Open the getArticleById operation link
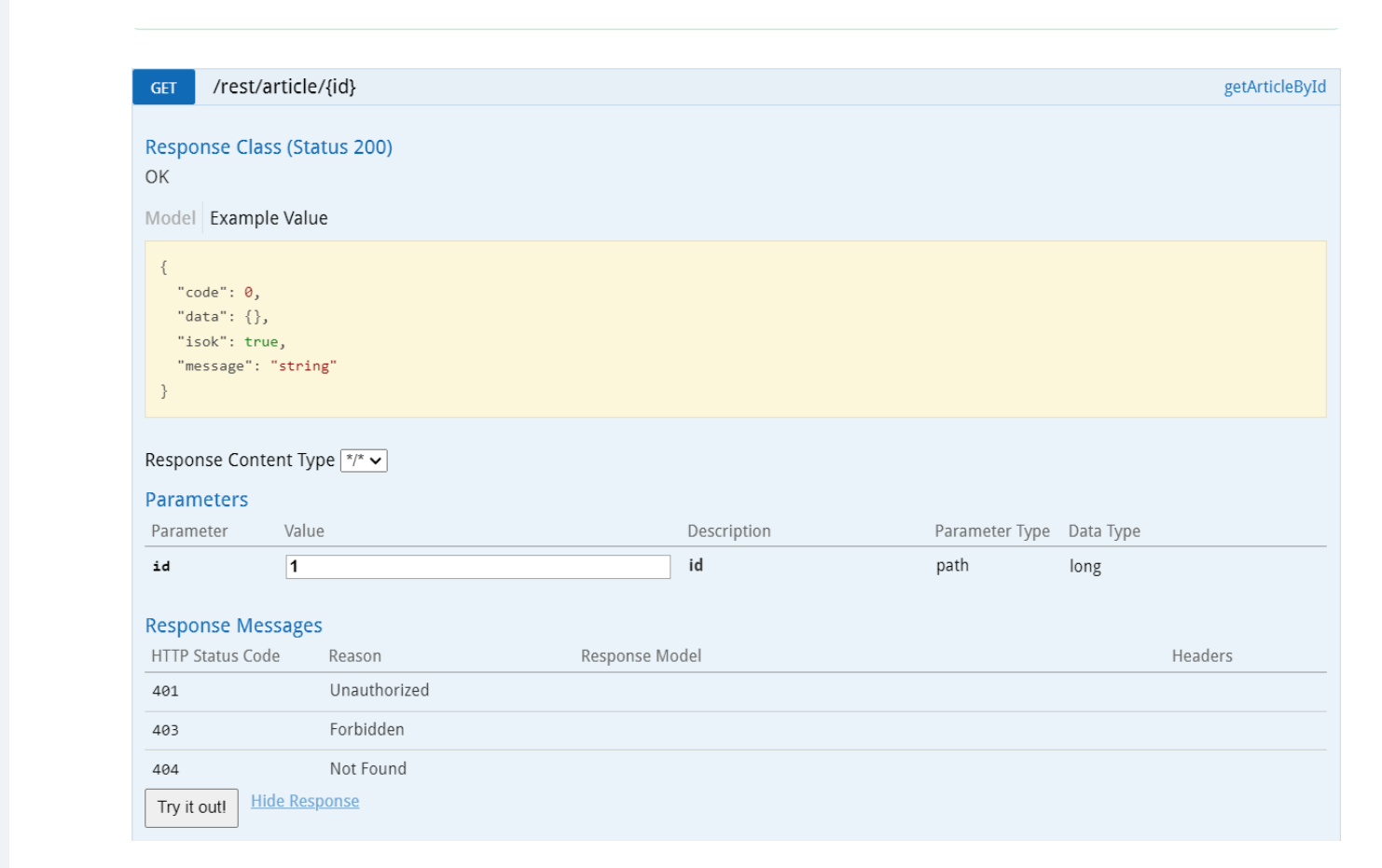The height and width of the screenshot is (868, 1382). point(1274,87)
